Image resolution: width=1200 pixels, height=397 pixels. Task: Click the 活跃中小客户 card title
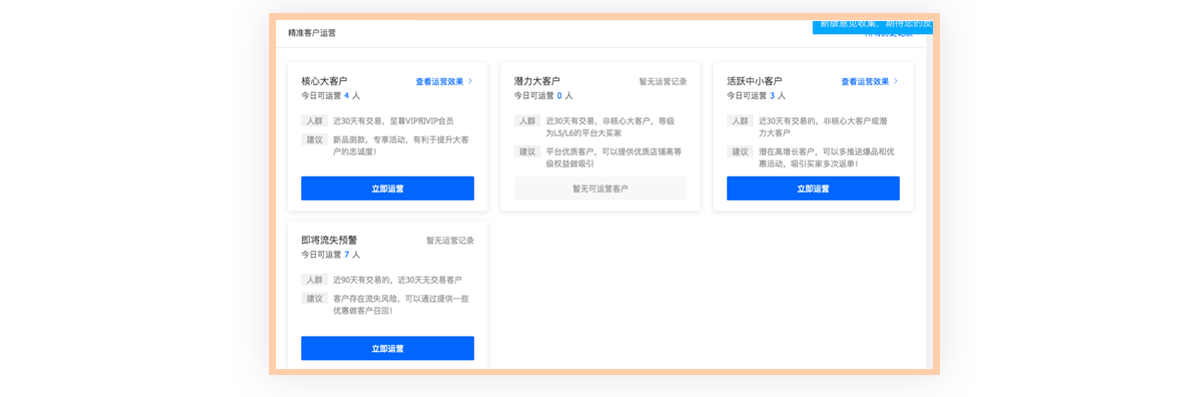click(x=754, y=81)
